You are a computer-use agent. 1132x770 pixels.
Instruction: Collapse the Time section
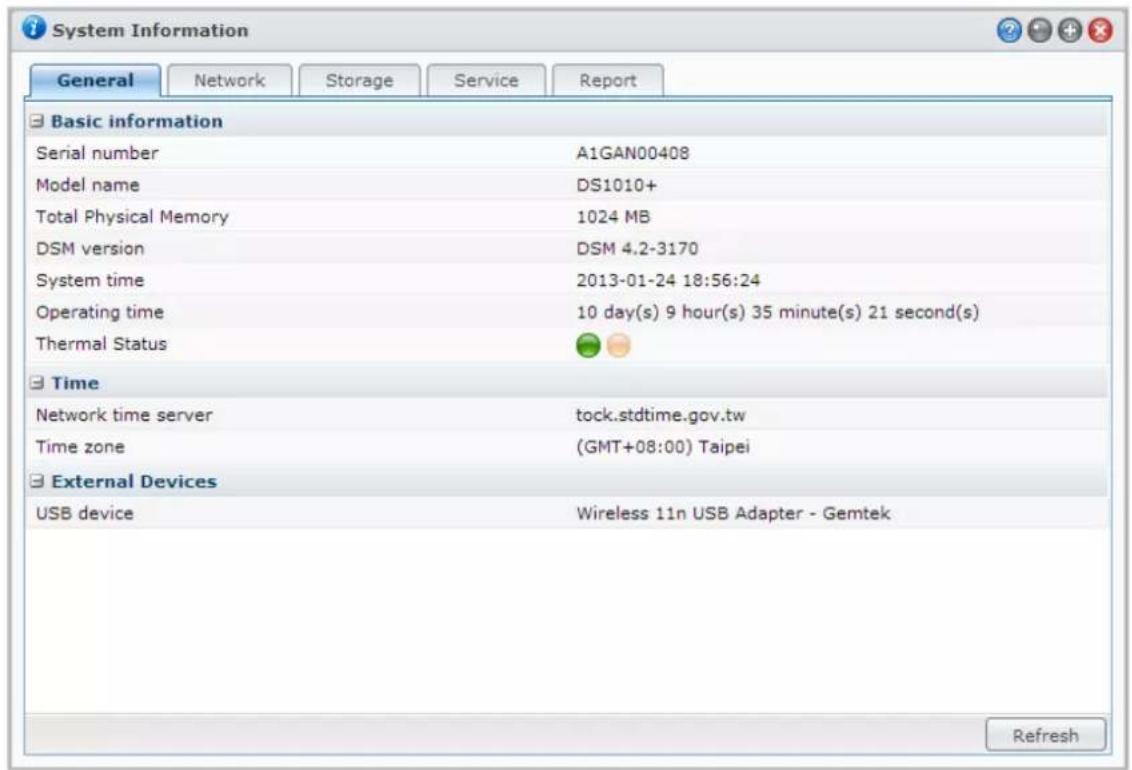(x=37, y=383)
